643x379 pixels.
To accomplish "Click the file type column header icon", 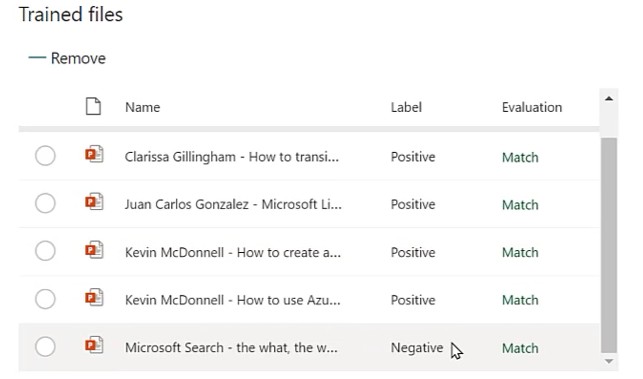I will (x=93, y=107).
